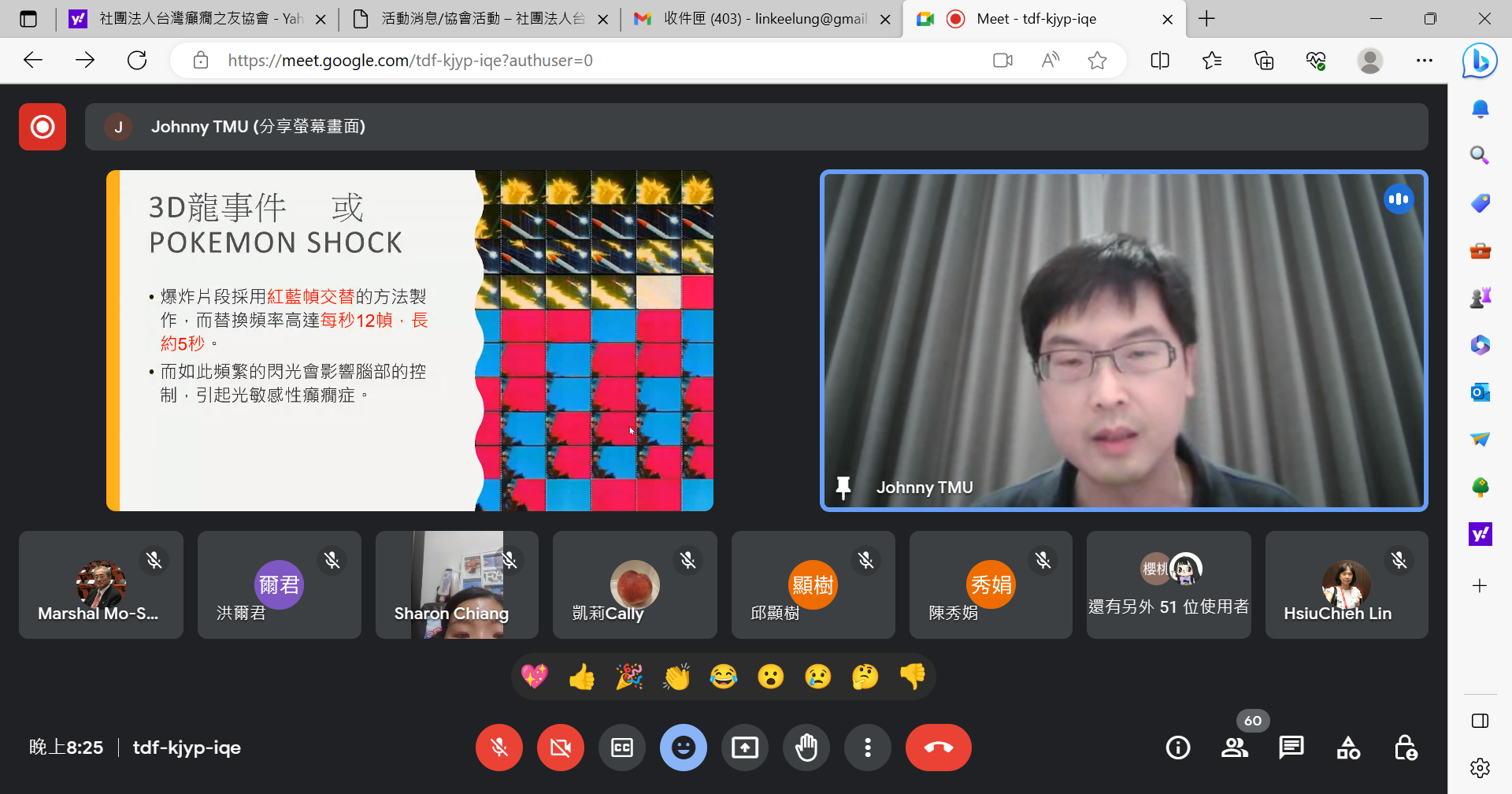Image resolution: width=1512 pixels, height=794 pixels.
Task: Send thinking face reaction
Action: tap(865, 677)
